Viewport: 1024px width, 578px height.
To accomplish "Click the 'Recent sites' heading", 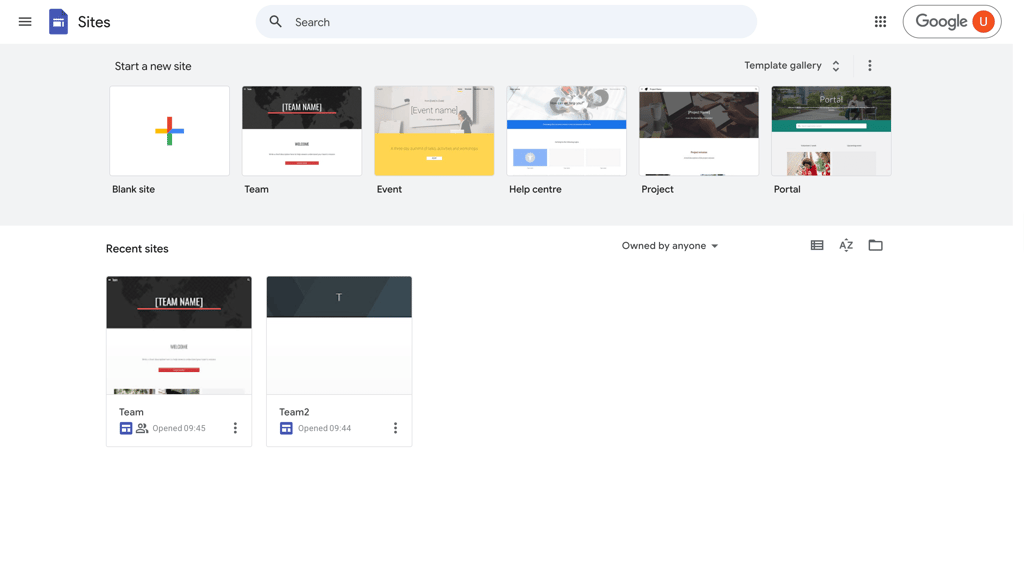I will 137,248.
